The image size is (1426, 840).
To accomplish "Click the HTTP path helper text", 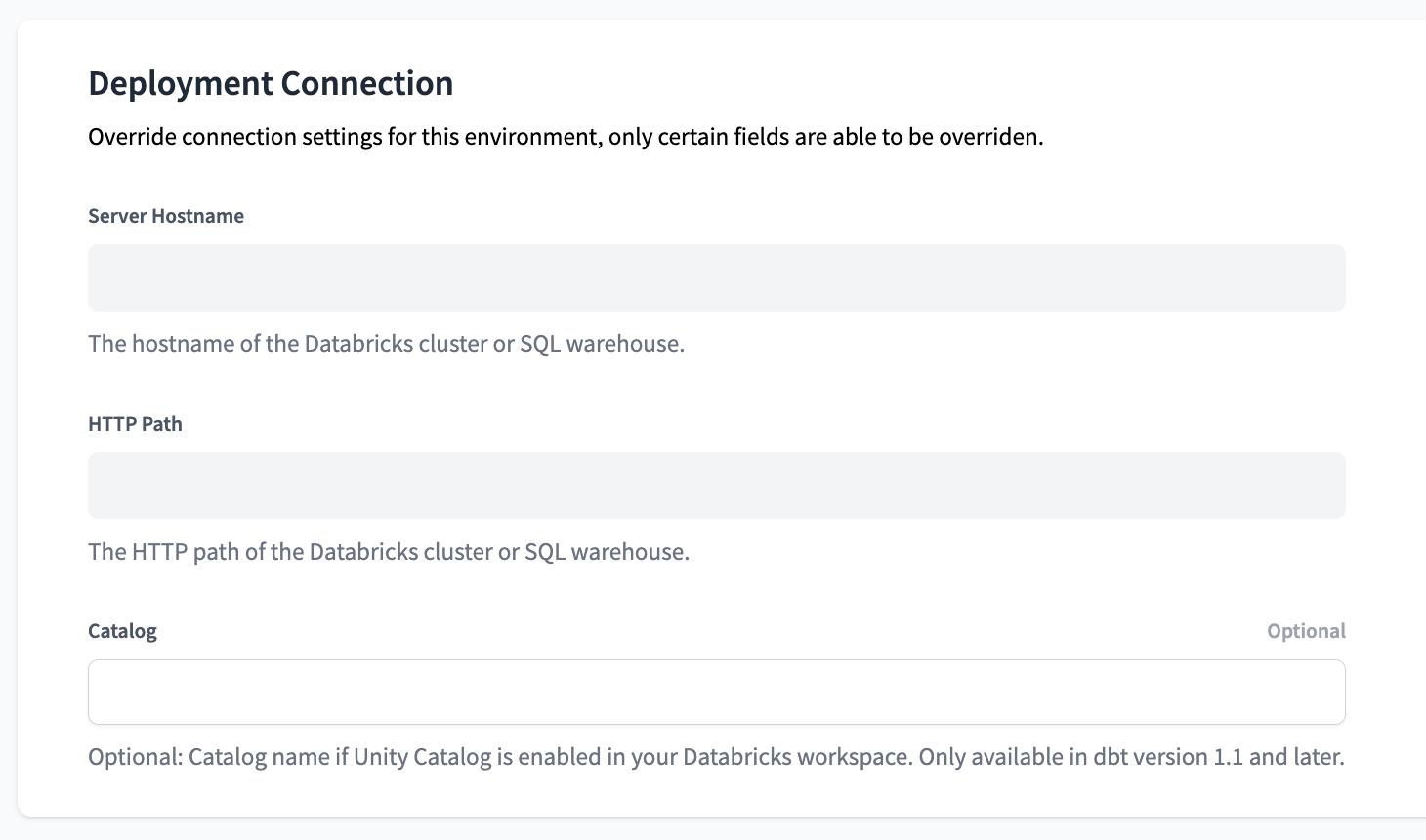I will point(388,551).
